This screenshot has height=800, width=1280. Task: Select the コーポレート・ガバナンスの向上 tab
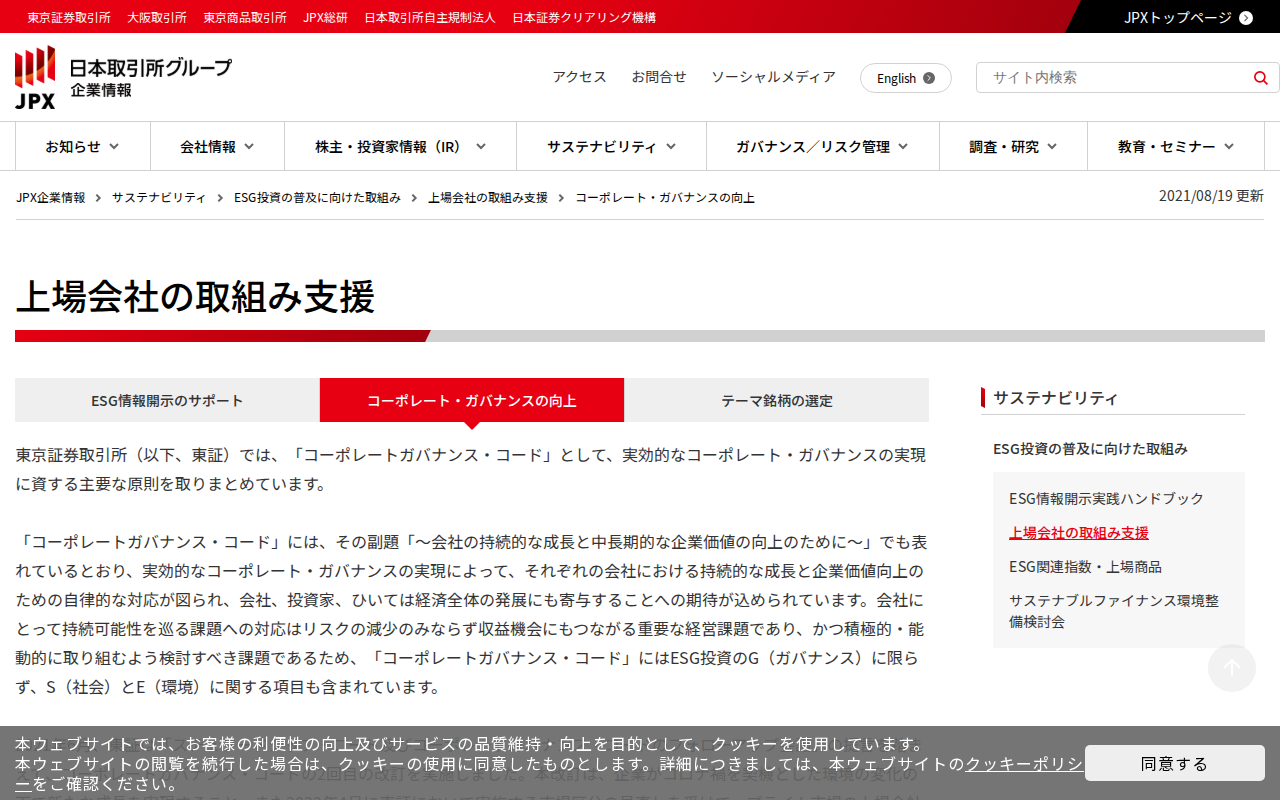tap(472, 400)
